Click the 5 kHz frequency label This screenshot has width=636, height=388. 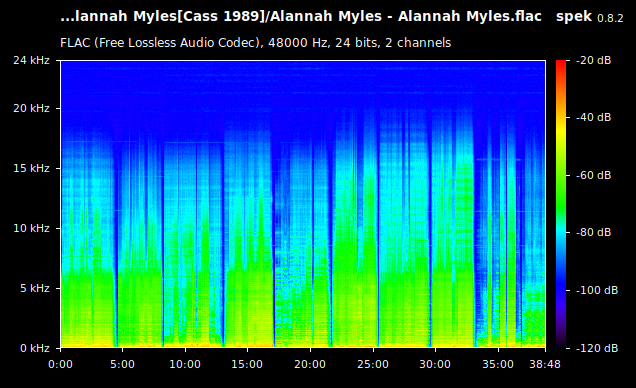tap(34, 288)
